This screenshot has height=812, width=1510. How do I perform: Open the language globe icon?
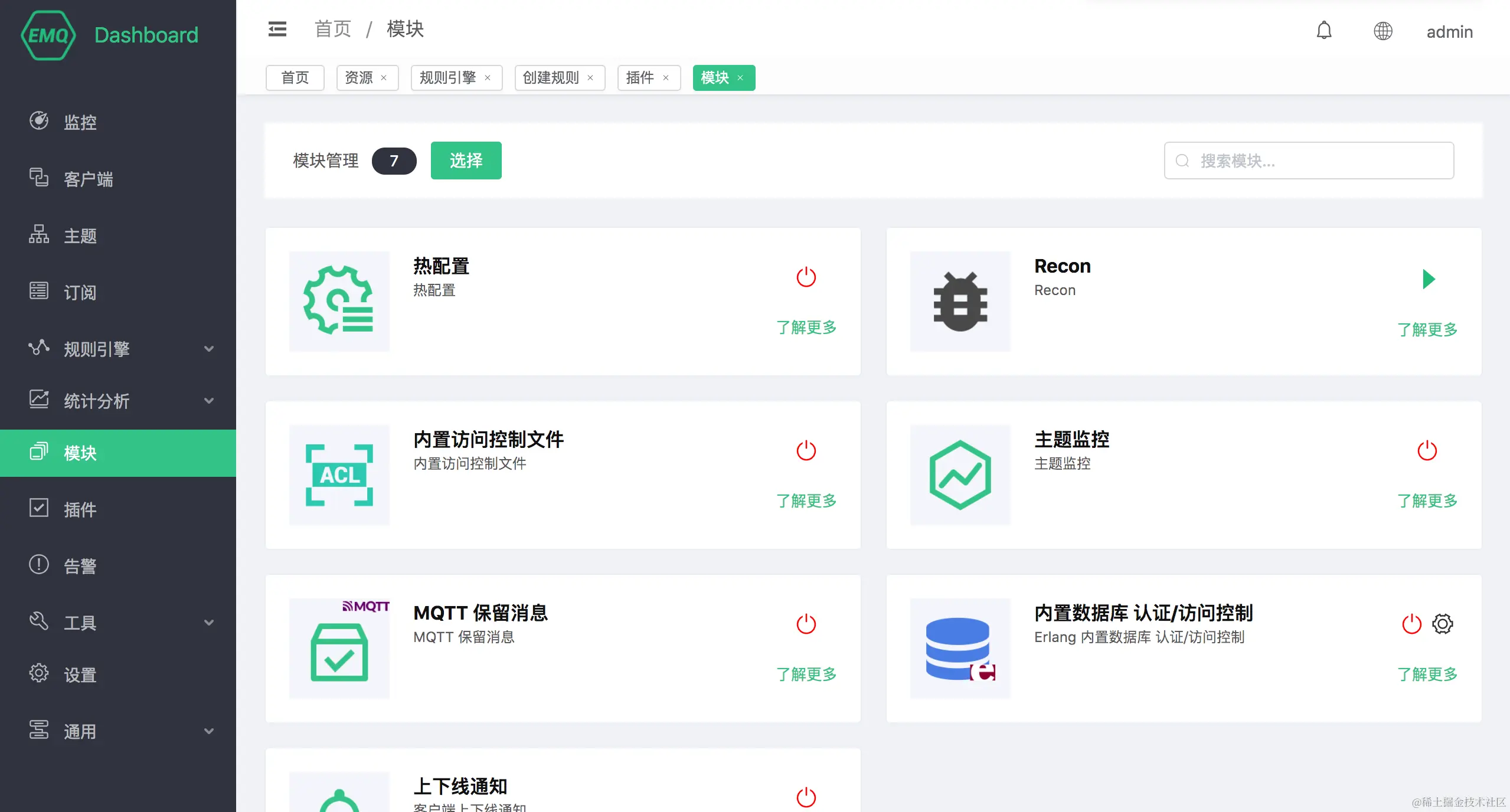(1382, 31)
